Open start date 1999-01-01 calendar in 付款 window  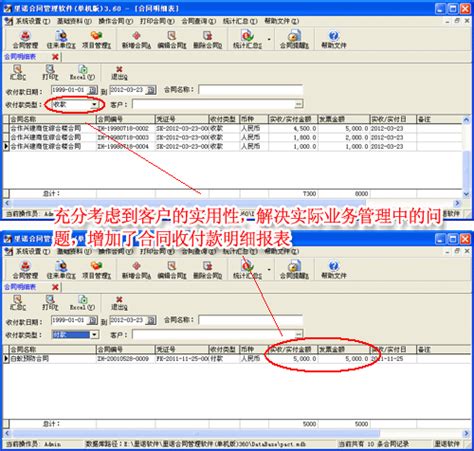(x=93, y=320)
